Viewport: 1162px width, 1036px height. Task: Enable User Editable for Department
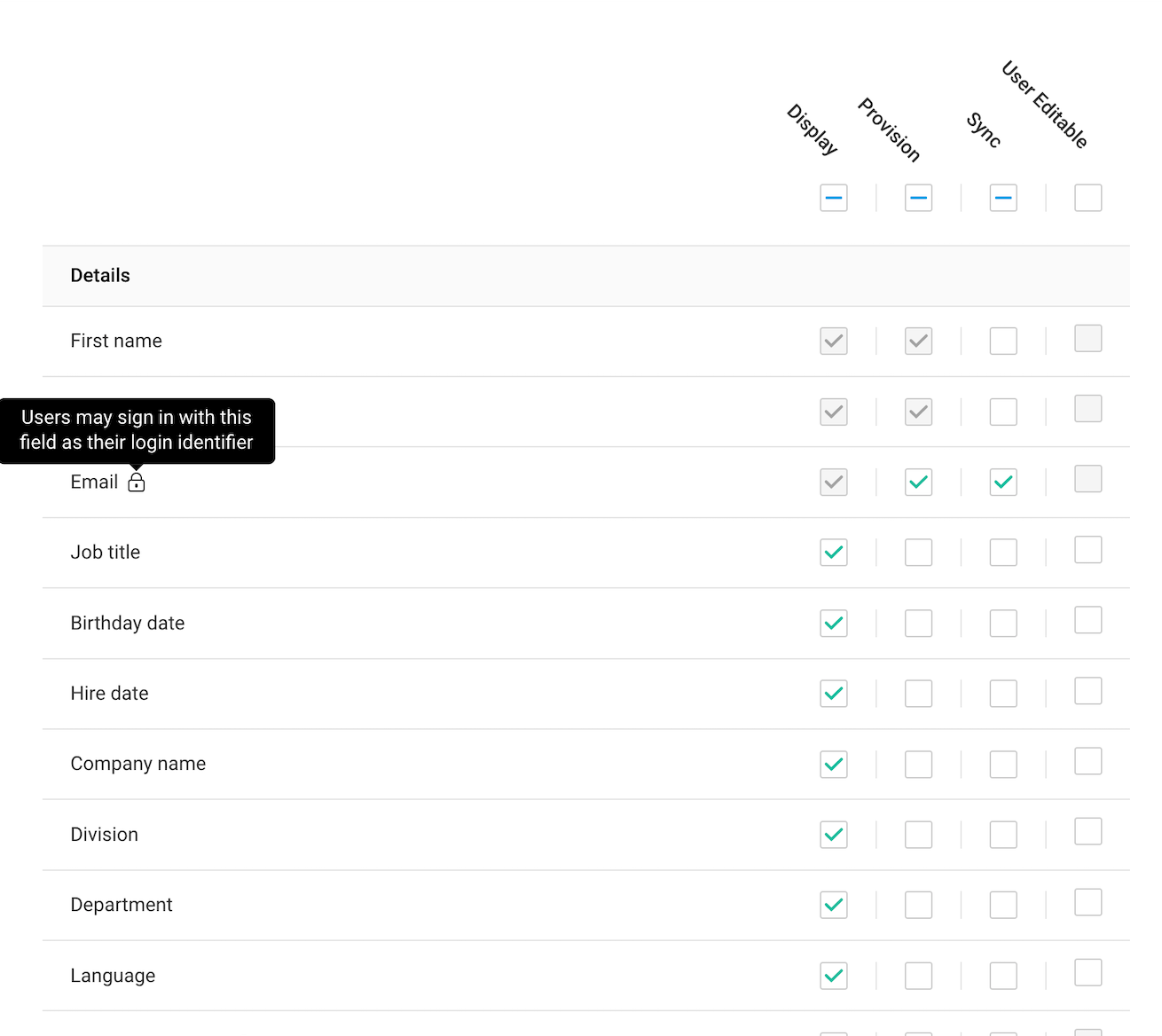(x=1087, y=902)
